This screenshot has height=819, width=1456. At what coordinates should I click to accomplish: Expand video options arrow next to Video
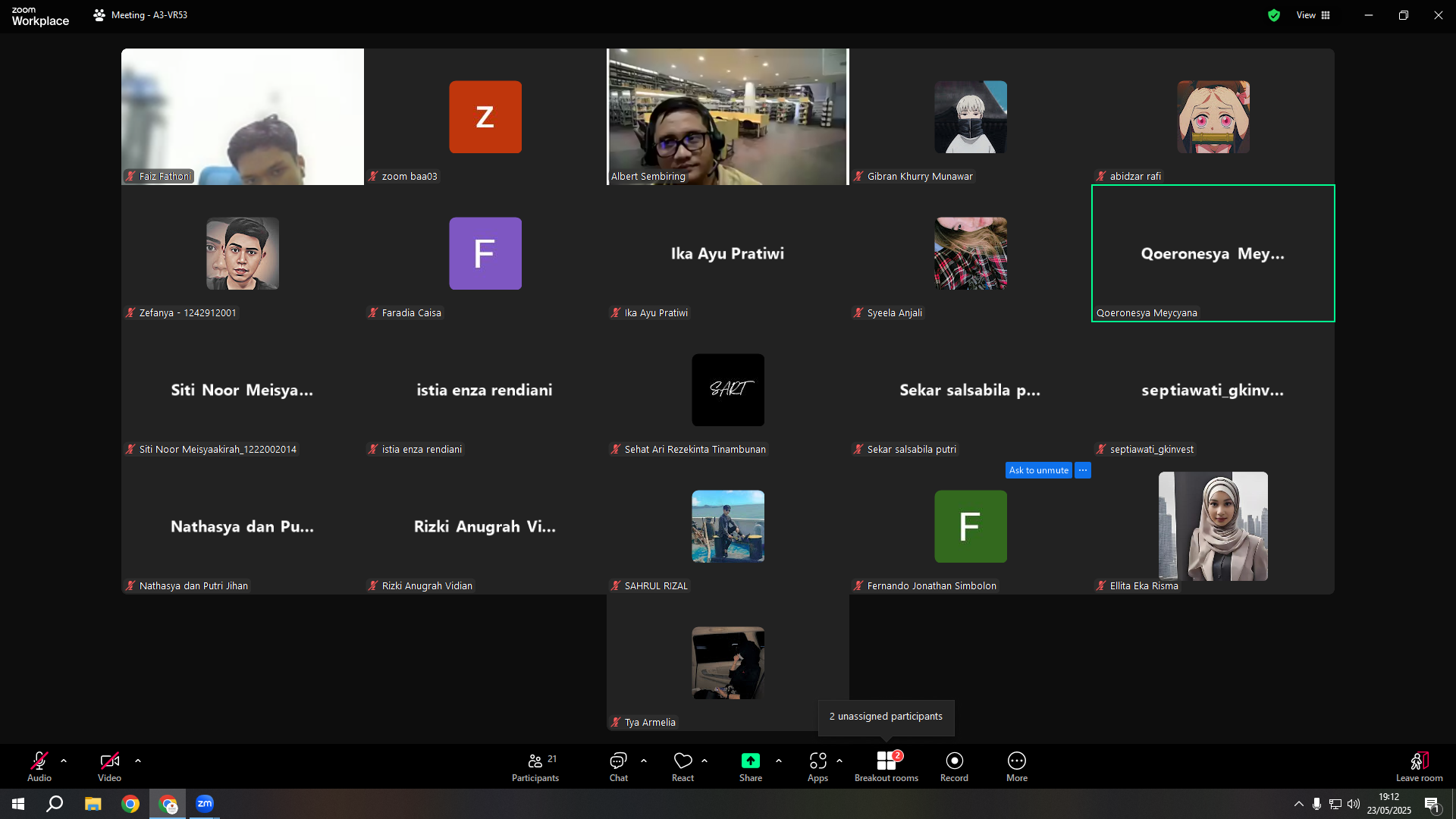point(138,761)
